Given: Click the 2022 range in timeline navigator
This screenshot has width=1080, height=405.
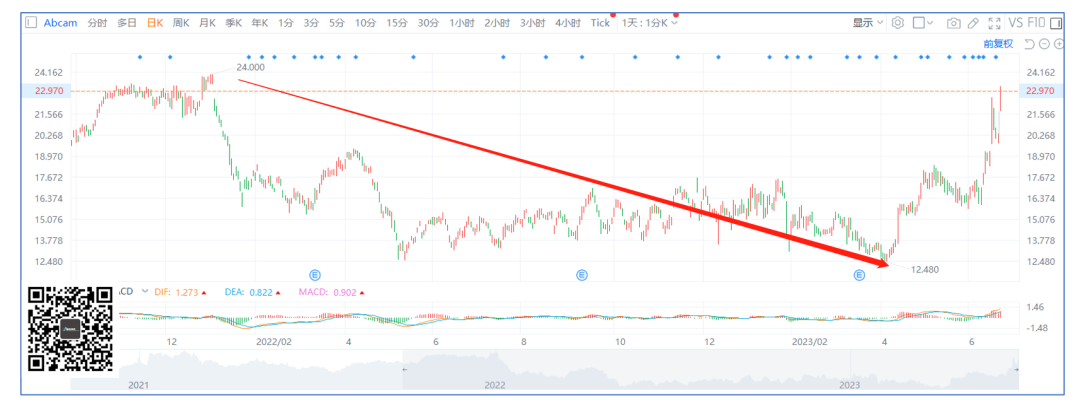Looking at the screenshot, I should [x=493, y=384].
